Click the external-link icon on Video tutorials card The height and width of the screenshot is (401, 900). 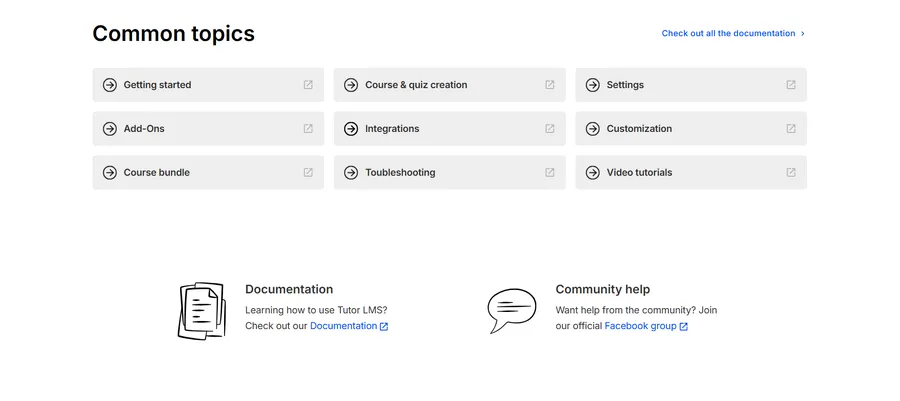point(791,172)
